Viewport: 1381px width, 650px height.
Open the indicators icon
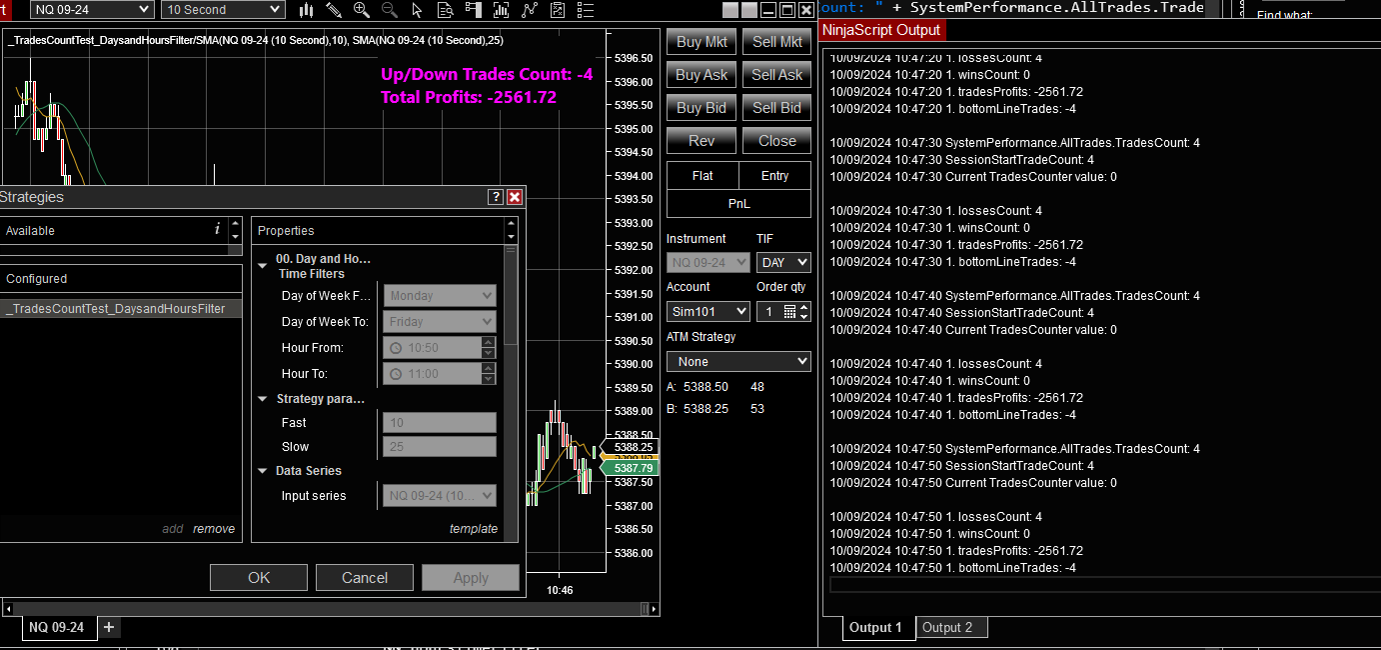click(x=501, y=11)
